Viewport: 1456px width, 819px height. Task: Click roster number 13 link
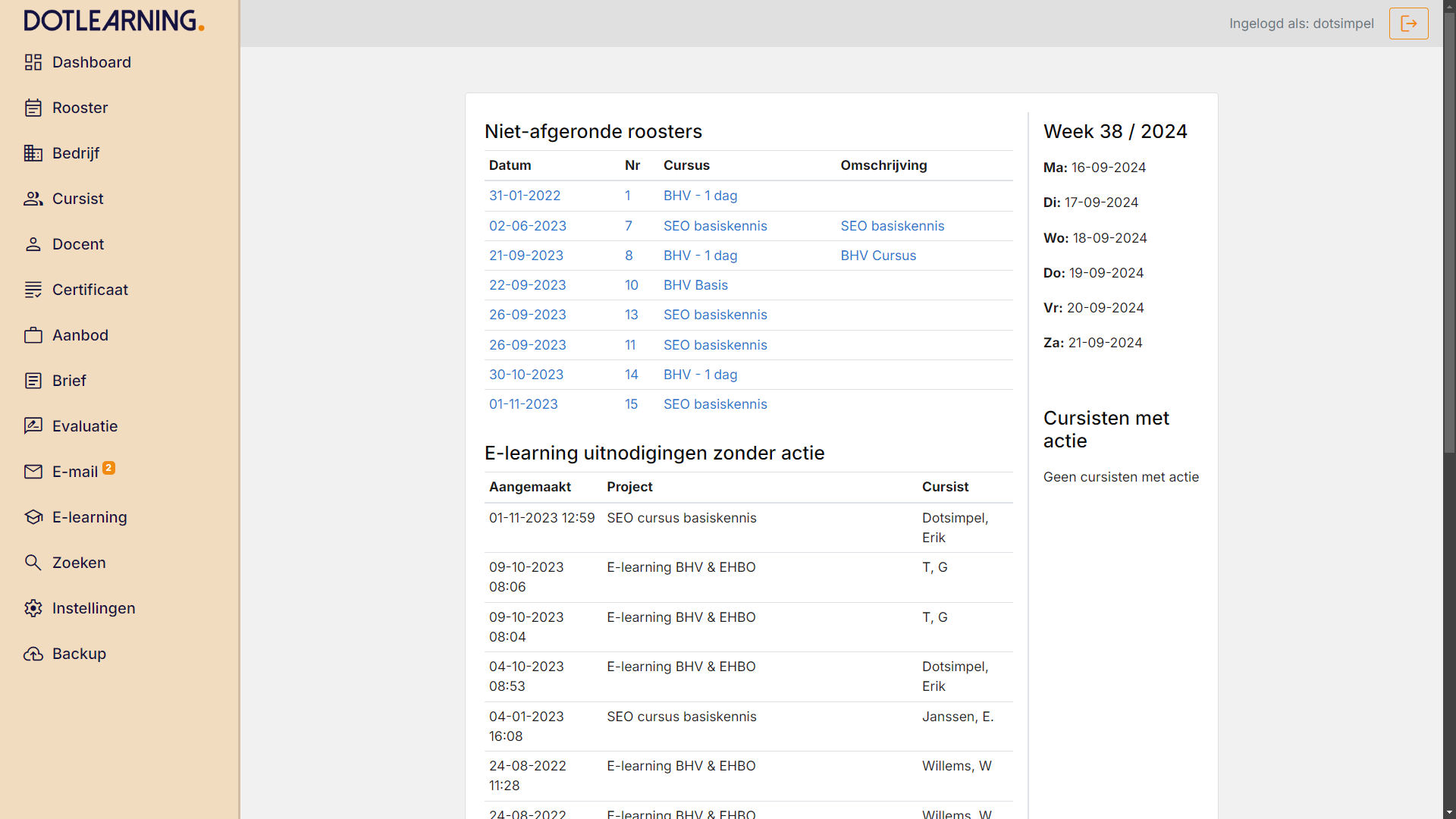[632, 315]
